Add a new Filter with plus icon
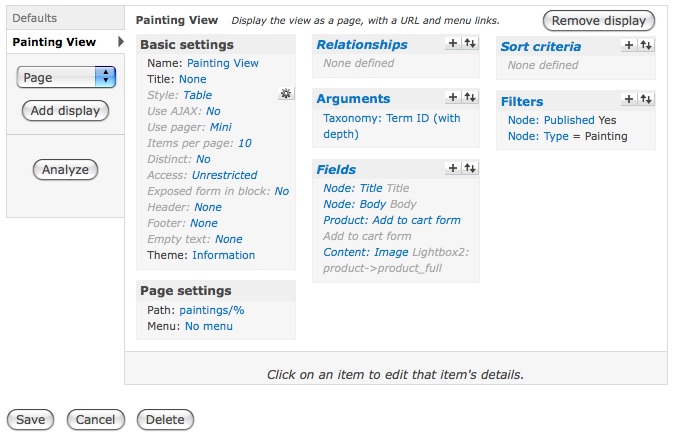673x440 pixels. click(x=629, y=99)
